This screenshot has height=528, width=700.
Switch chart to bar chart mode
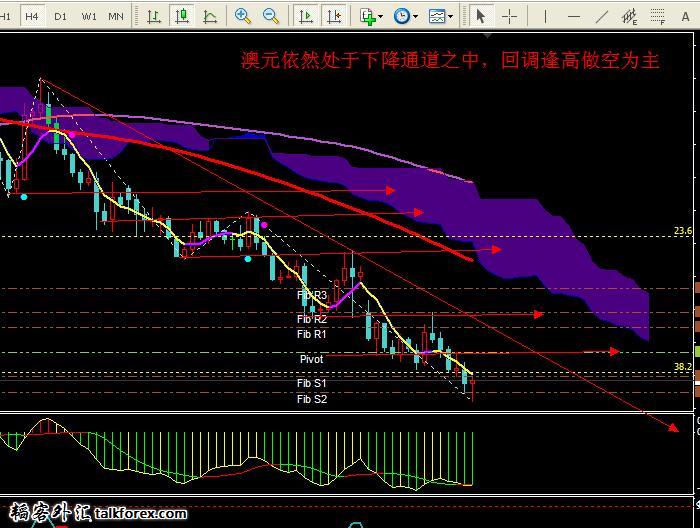[x=154, y=16]
